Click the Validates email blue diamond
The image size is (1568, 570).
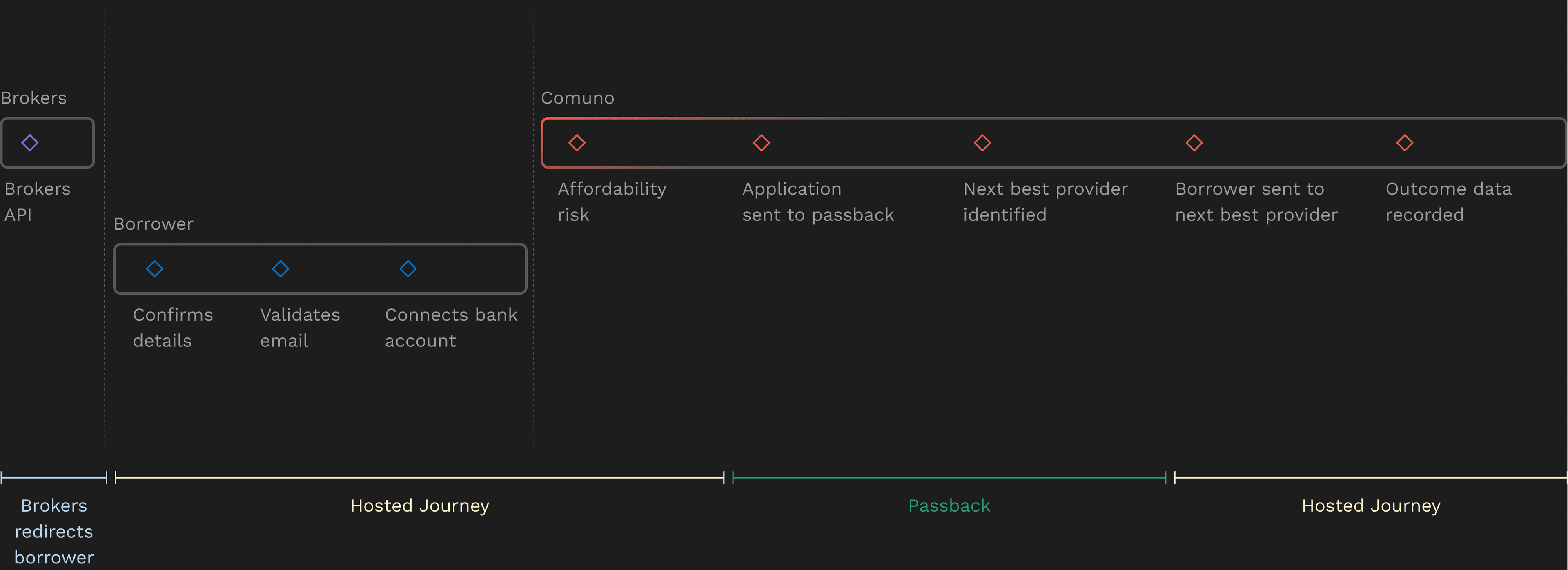tap(281, 269)
